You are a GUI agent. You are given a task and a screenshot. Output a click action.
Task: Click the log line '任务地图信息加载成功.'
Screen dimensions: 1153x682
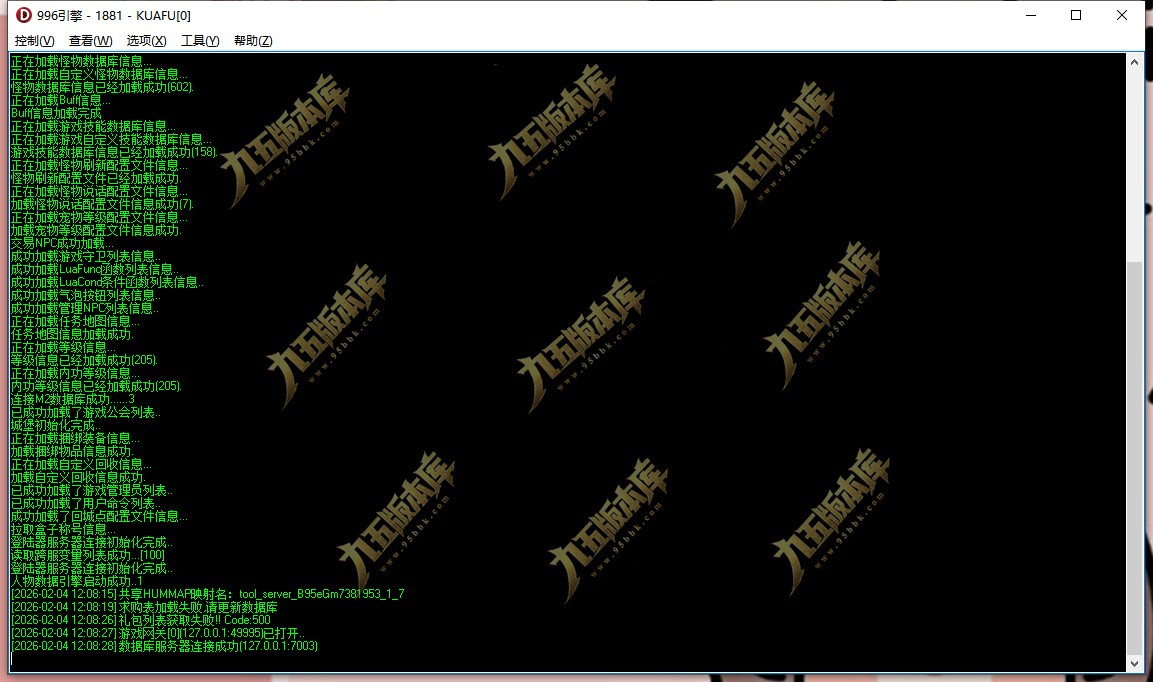coord(72,335)
